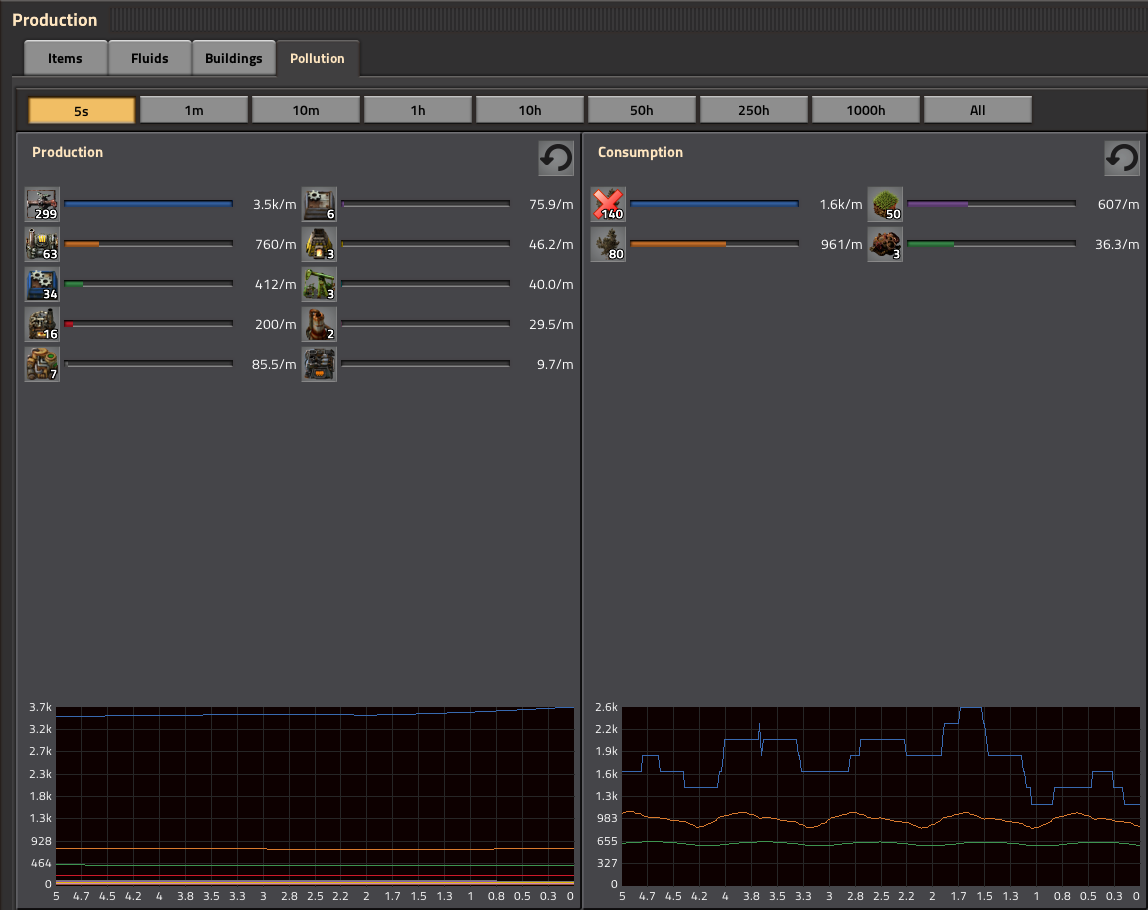The image size is (1148, 910).
Task: Click the burner furnace icon showing 200/m
Action: (42, 324)
